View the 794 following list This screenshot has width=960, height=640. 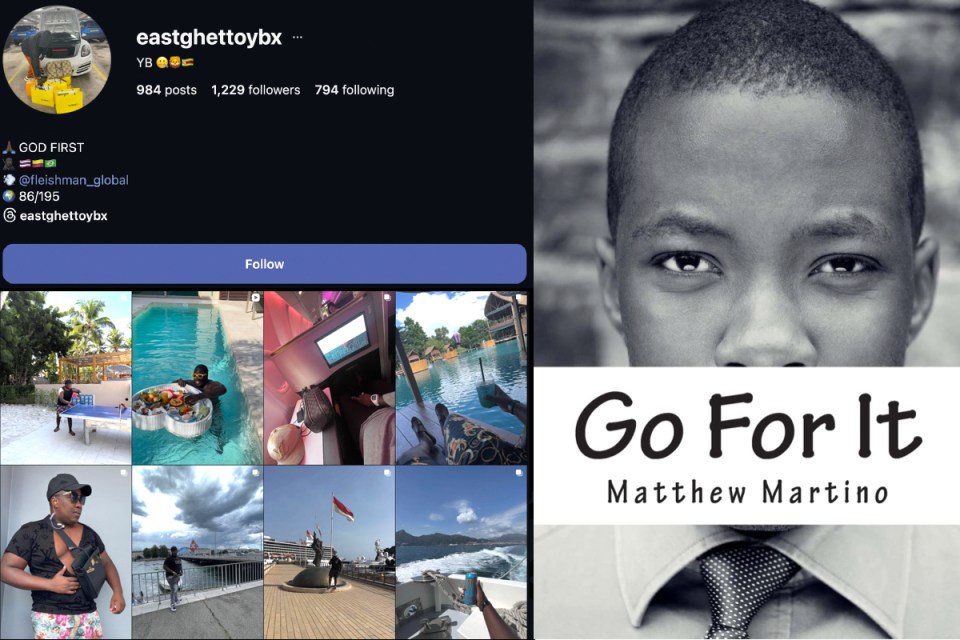[354, 90]
